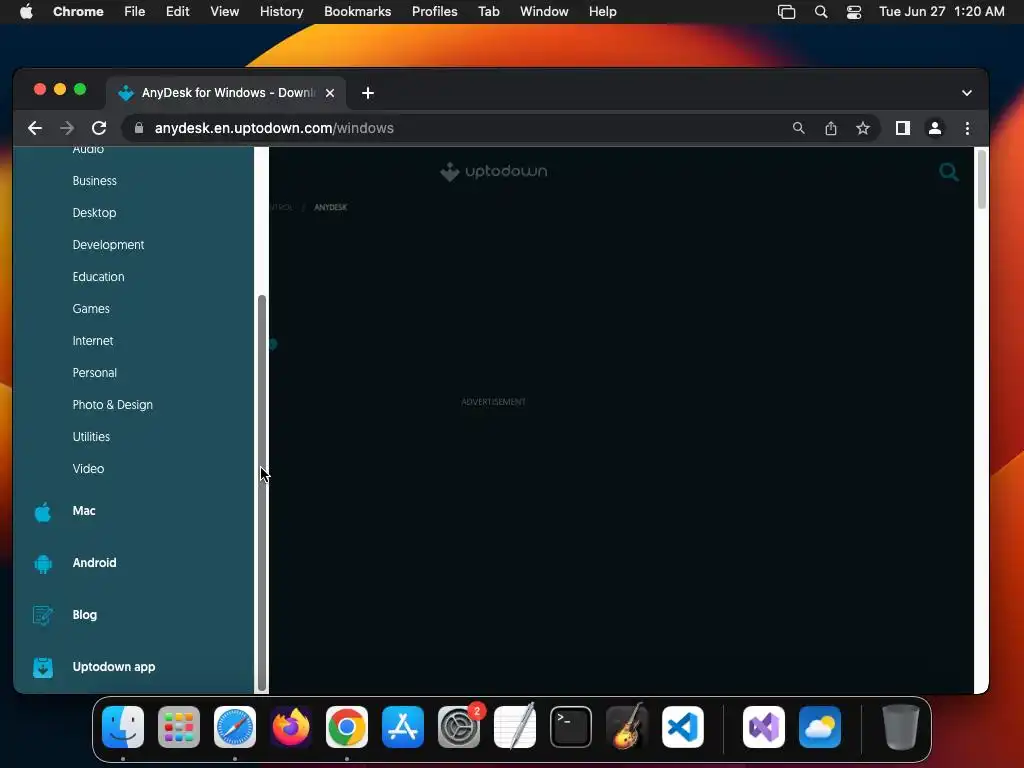Share this page using share icon
The width and height of the screenshot is (1024, 768).
pos(831,129)
